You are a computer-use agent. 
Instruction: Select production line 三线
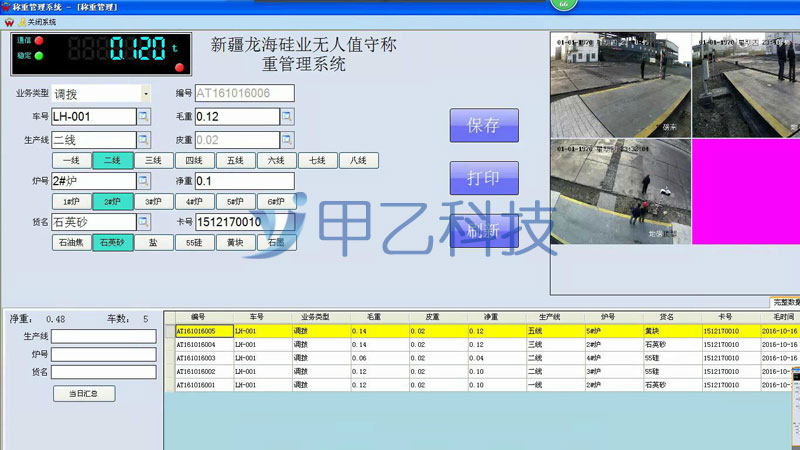pyautogui.click(x=153, y=160)
